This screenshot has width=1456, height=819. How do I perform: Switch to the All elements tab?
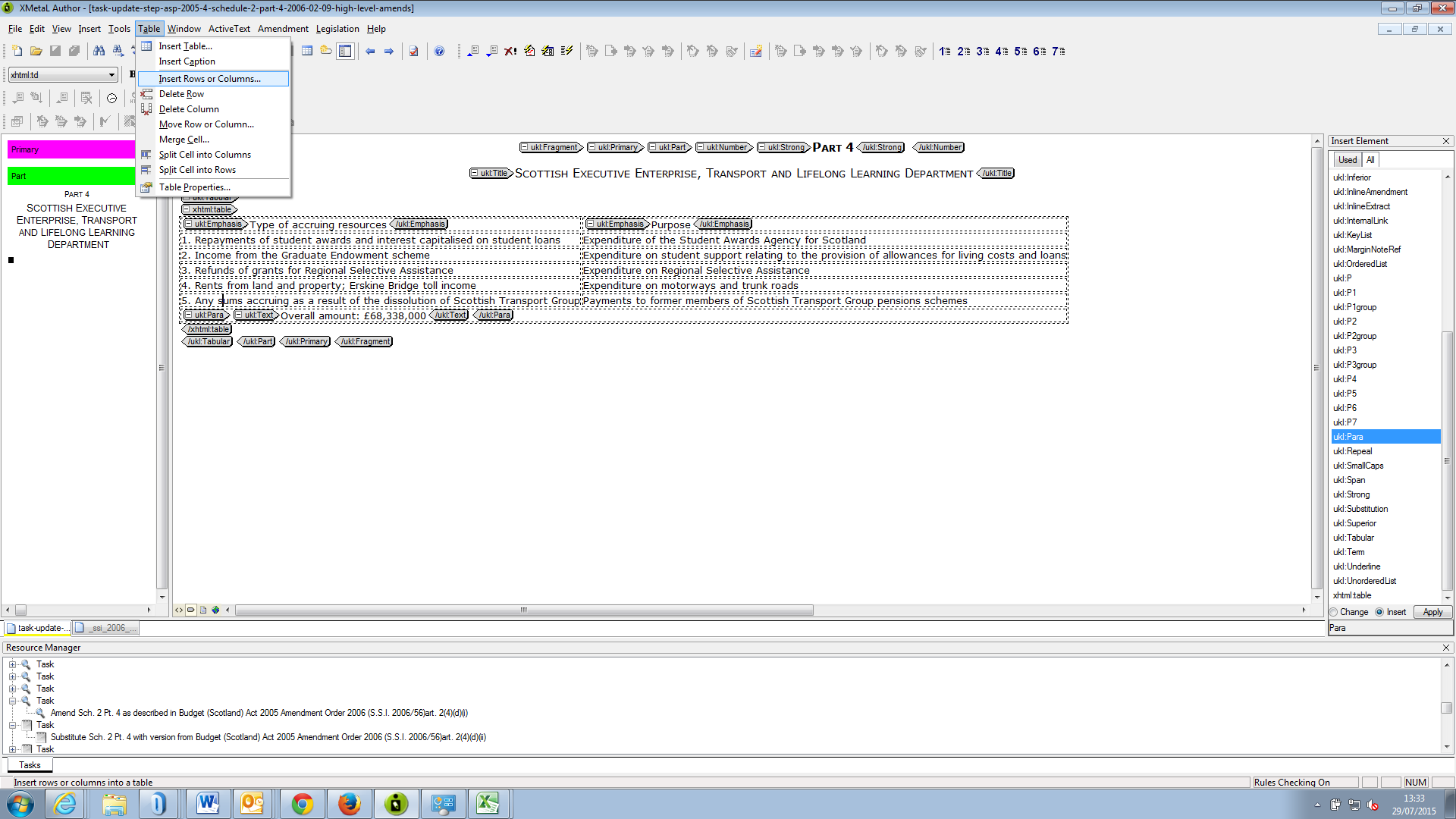pos(1370,160)
